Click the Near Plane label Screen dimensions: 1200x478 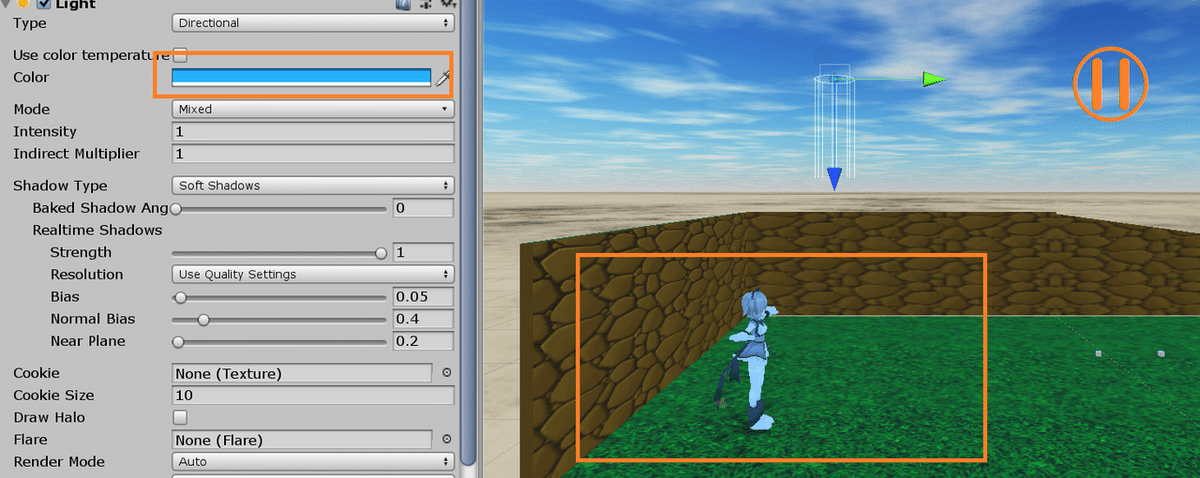(x=88, y=342)
